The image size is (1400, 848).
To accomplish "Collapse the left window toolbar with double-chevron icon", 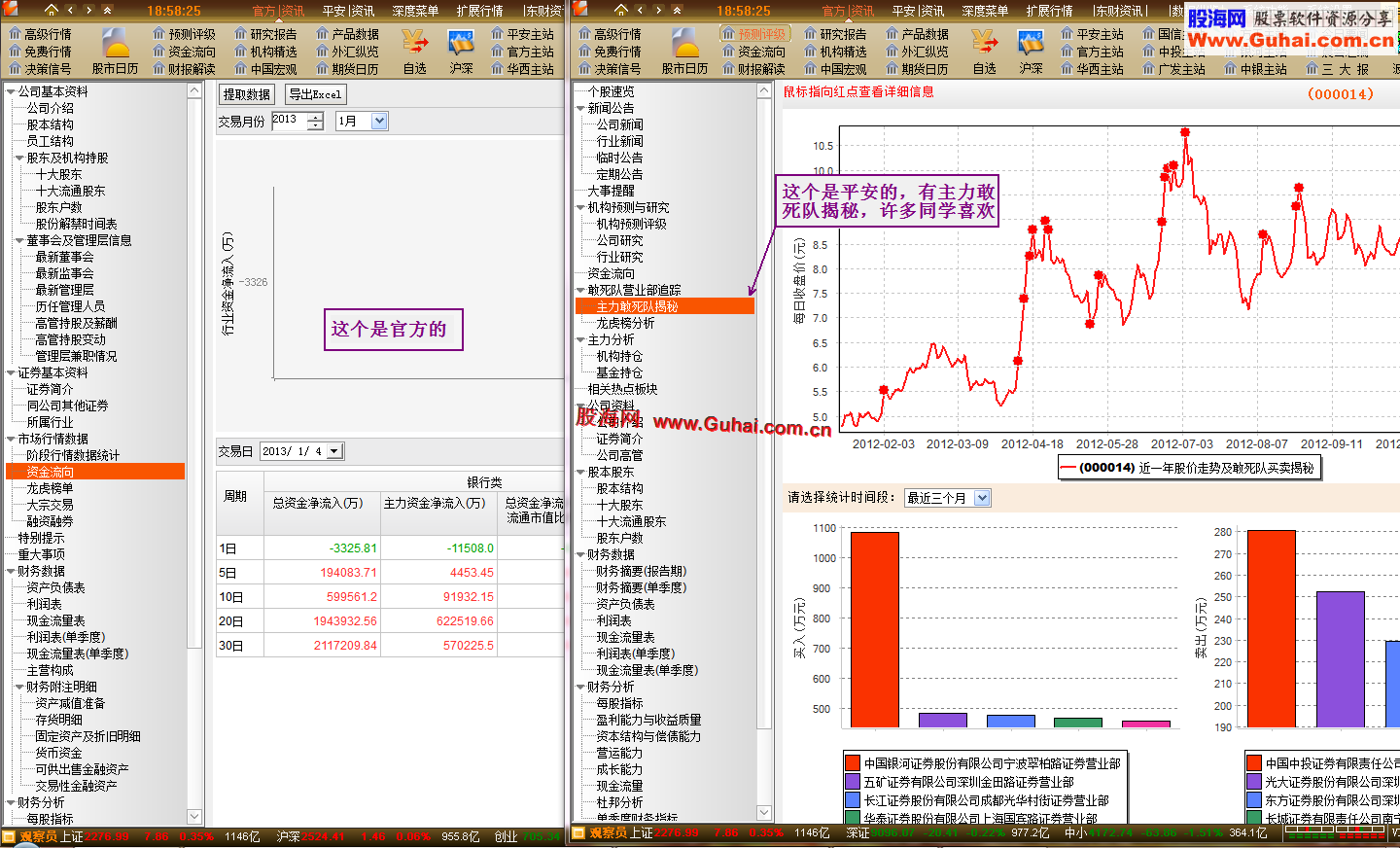I will click(x=107, y=10).
